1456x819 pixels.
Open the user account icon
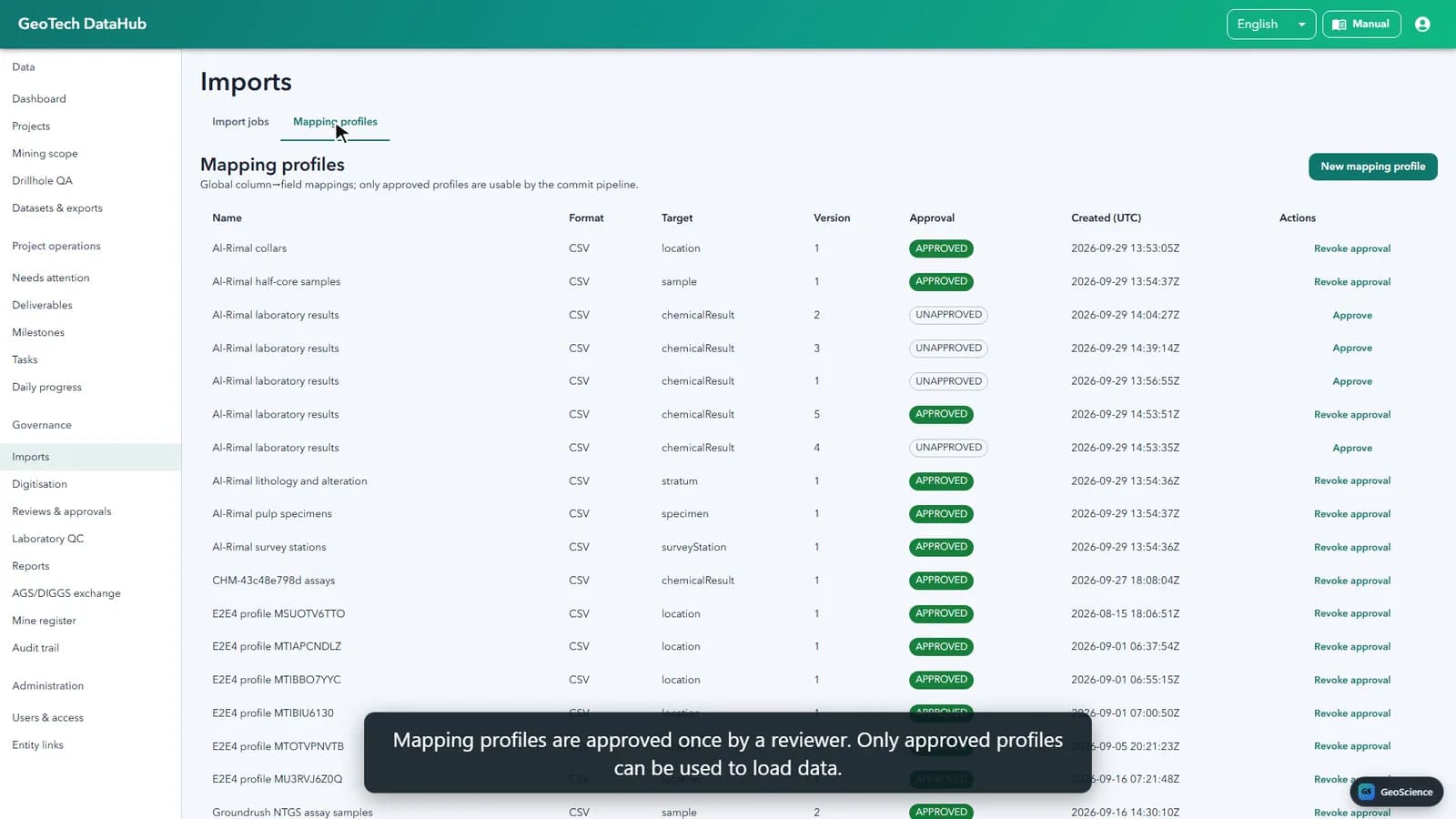coord(1422,25)
